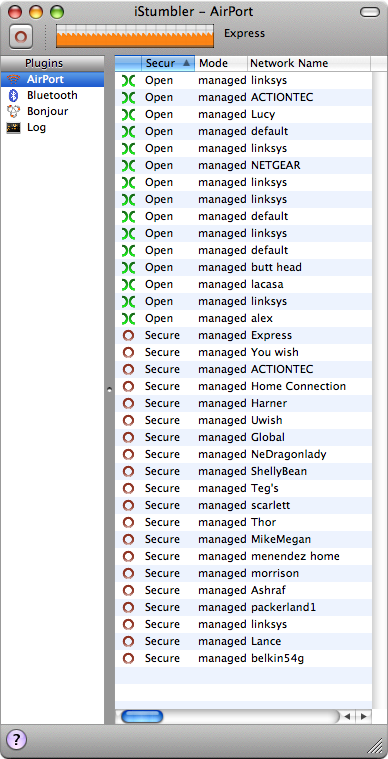
Task: Select the packerland1 network name
Action: [x=284, y=607]
